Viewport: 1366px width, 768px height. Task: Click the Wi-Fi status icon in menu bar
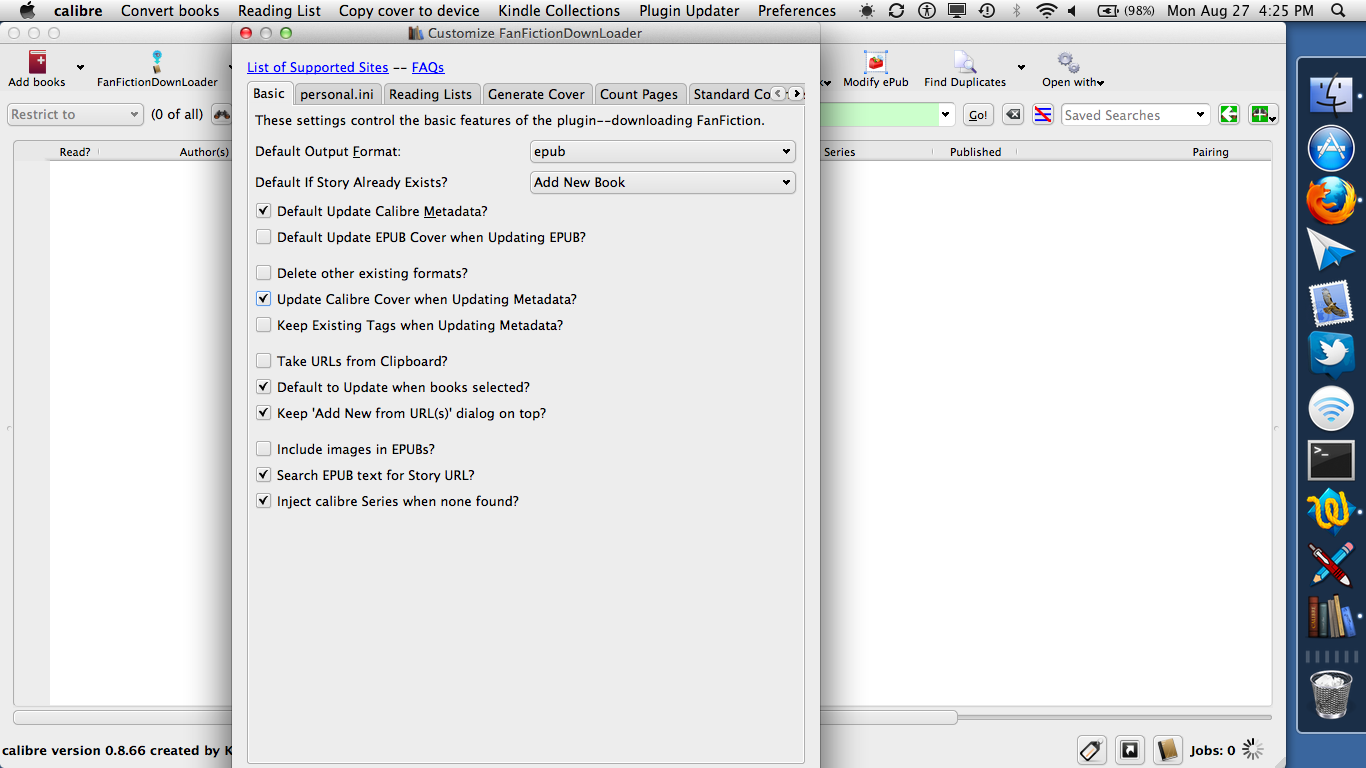tap(1046, 11)
